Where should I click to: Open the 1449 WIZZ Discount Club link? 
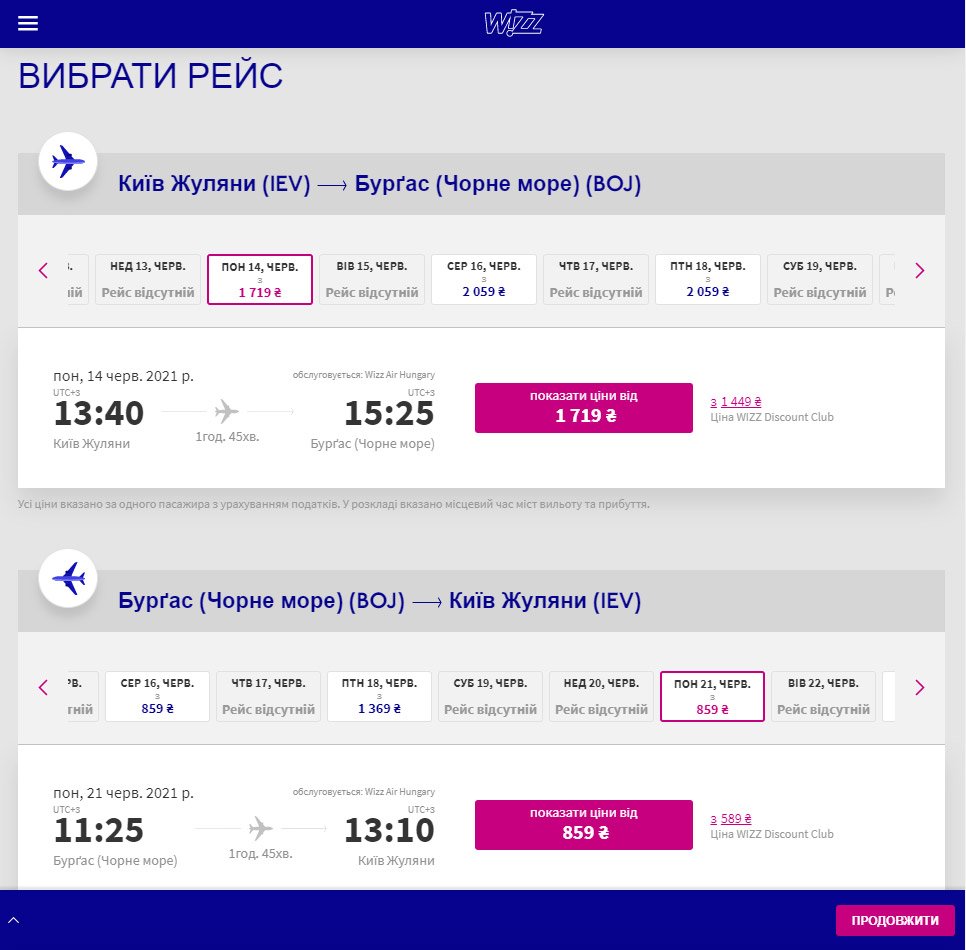pos(738,400)
